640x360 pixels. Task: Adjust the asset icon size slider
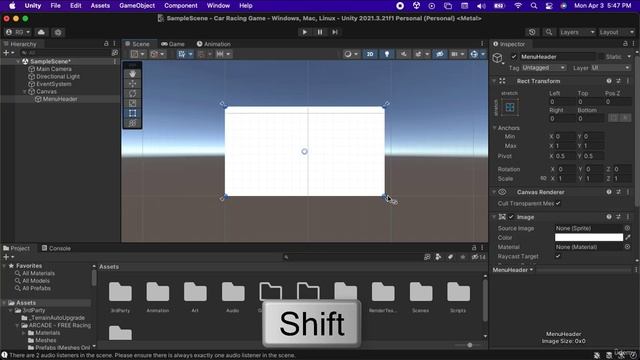pos(469,345)
